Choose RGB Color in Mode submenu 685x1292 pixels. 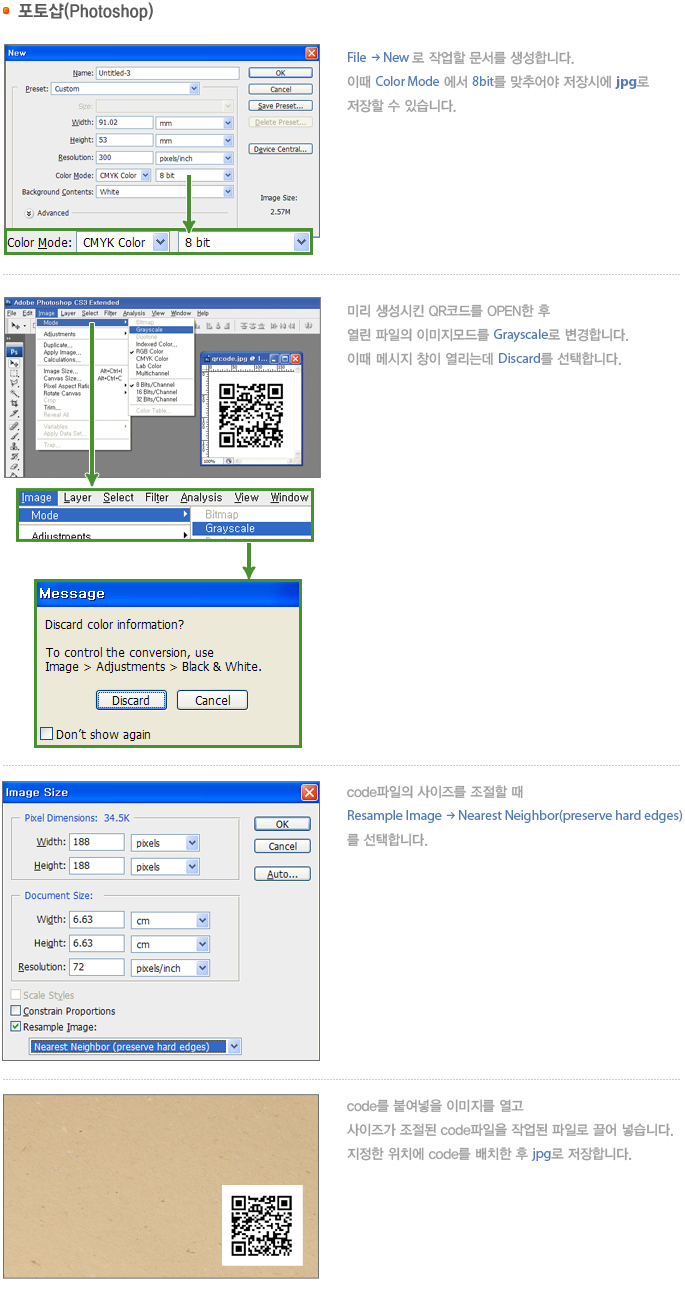coord(150,352)
